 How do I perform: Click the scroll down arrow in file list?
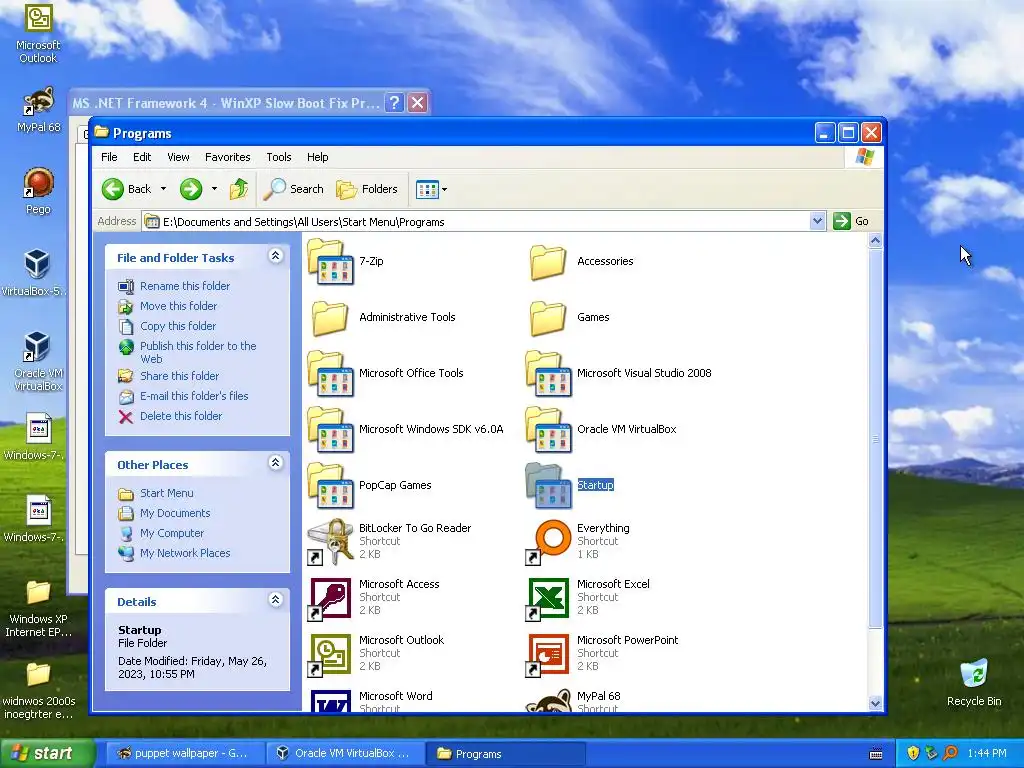pos(875,703)
